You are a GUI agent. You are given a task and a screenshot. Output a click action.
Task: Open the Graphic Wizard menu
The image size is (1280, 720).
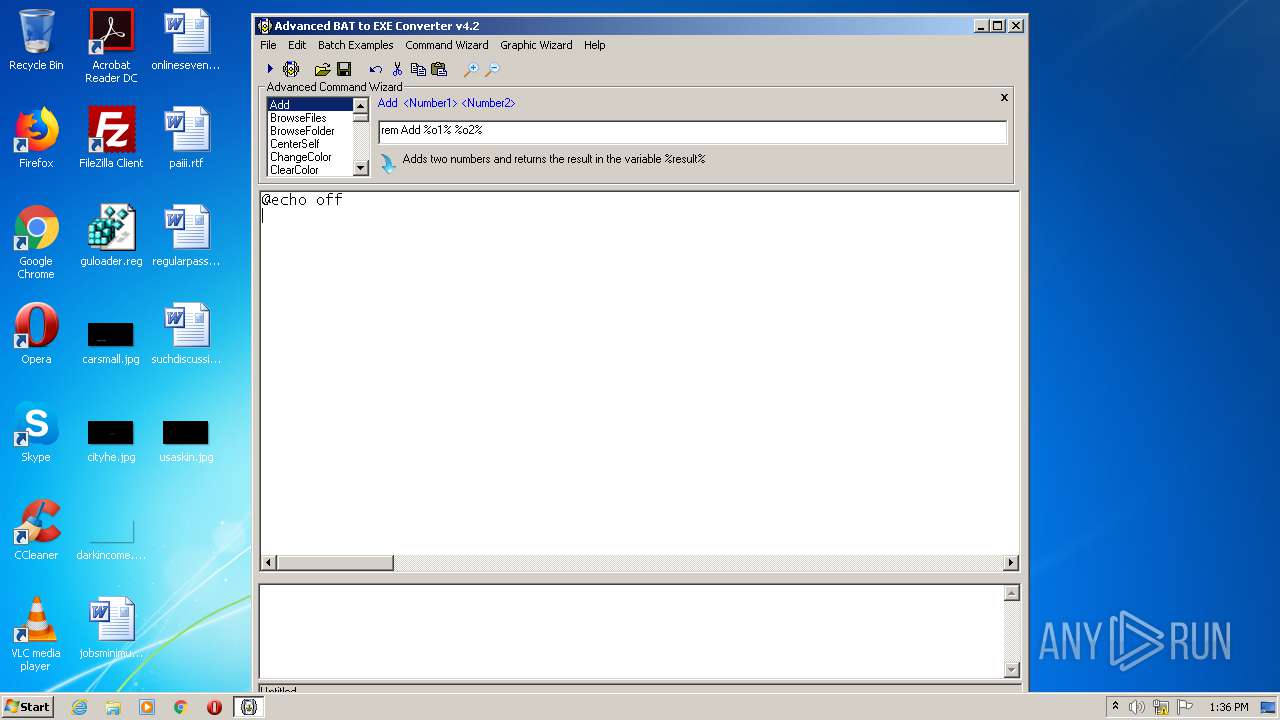[536, 45]
